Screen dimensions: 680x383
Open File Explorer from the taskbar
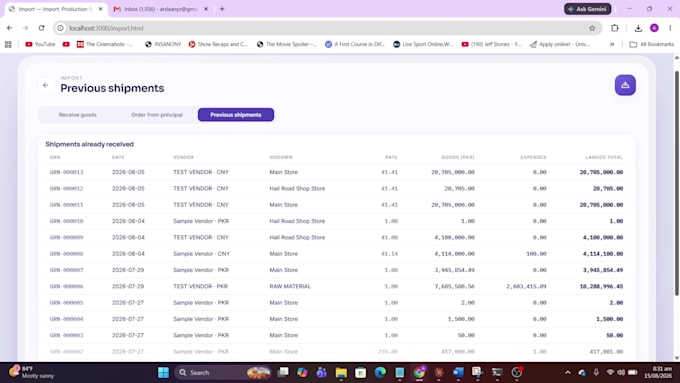pos(341,373)
